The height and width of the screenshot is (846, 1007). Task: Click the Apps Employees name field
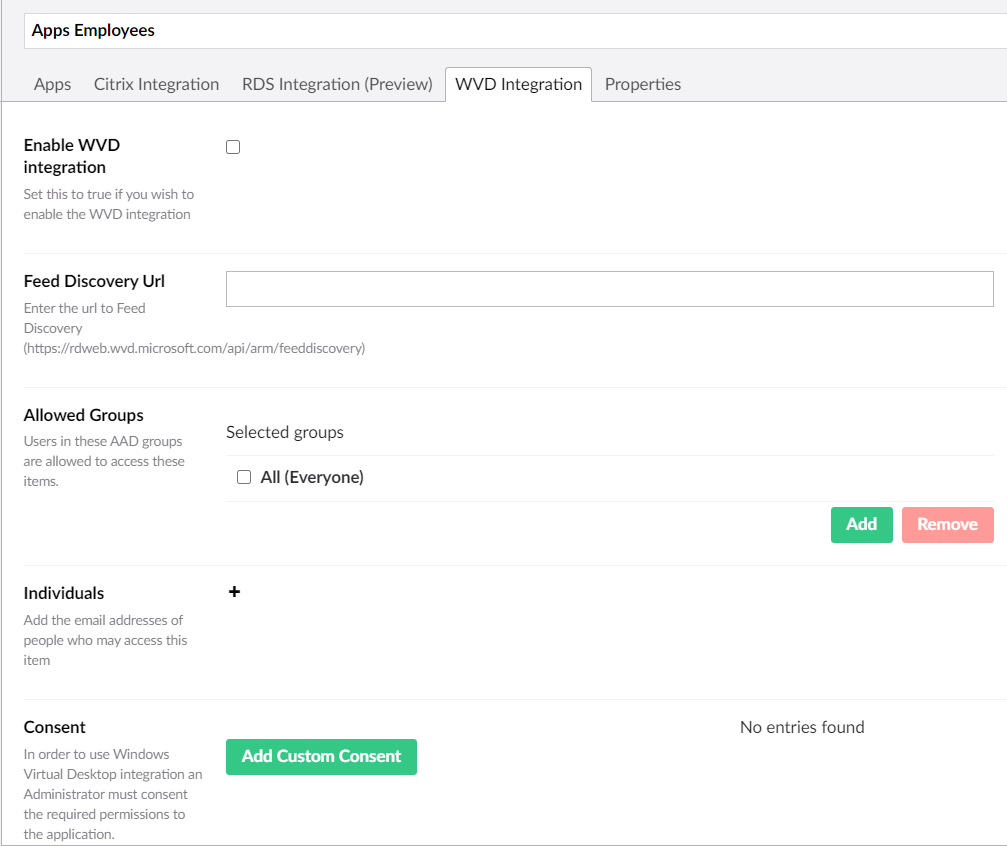[x=515, y=31]
